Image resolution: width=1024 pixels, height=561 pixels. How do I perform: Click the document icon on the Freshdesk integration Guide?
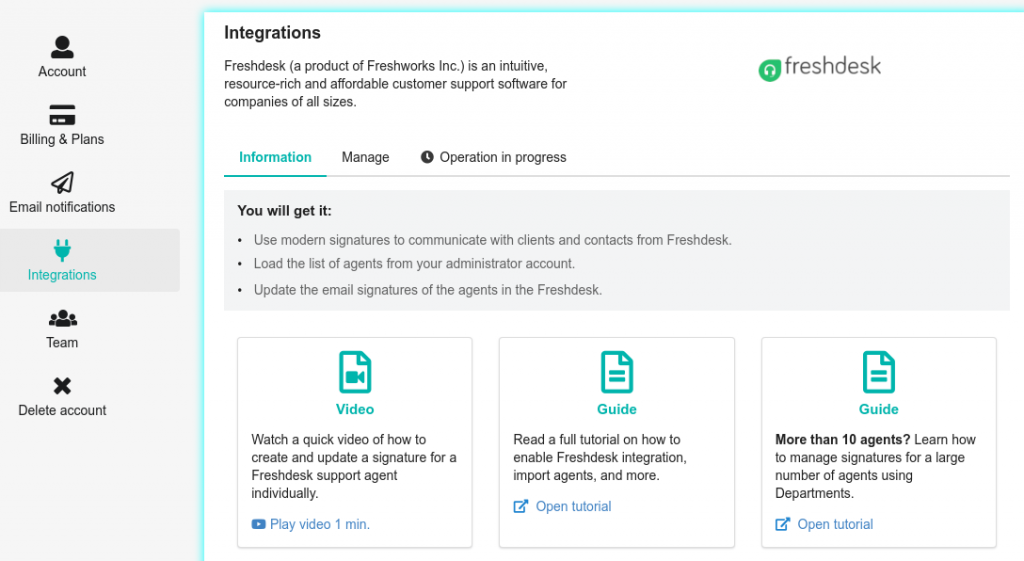(616, 372)
